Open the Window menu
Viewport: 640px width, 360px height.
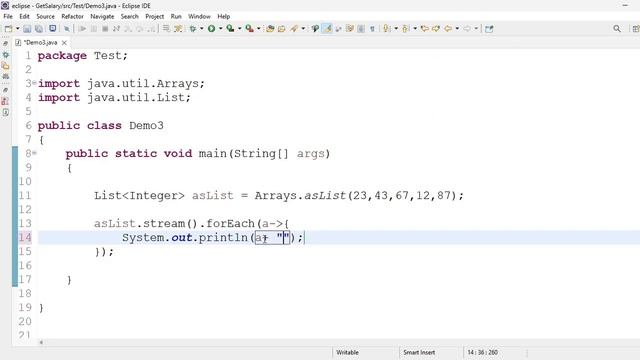(x=199, y=16)
